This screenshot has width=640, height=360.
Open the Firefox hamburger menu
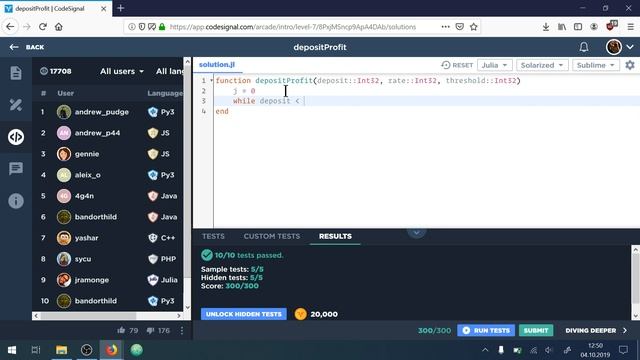point(631,27)
